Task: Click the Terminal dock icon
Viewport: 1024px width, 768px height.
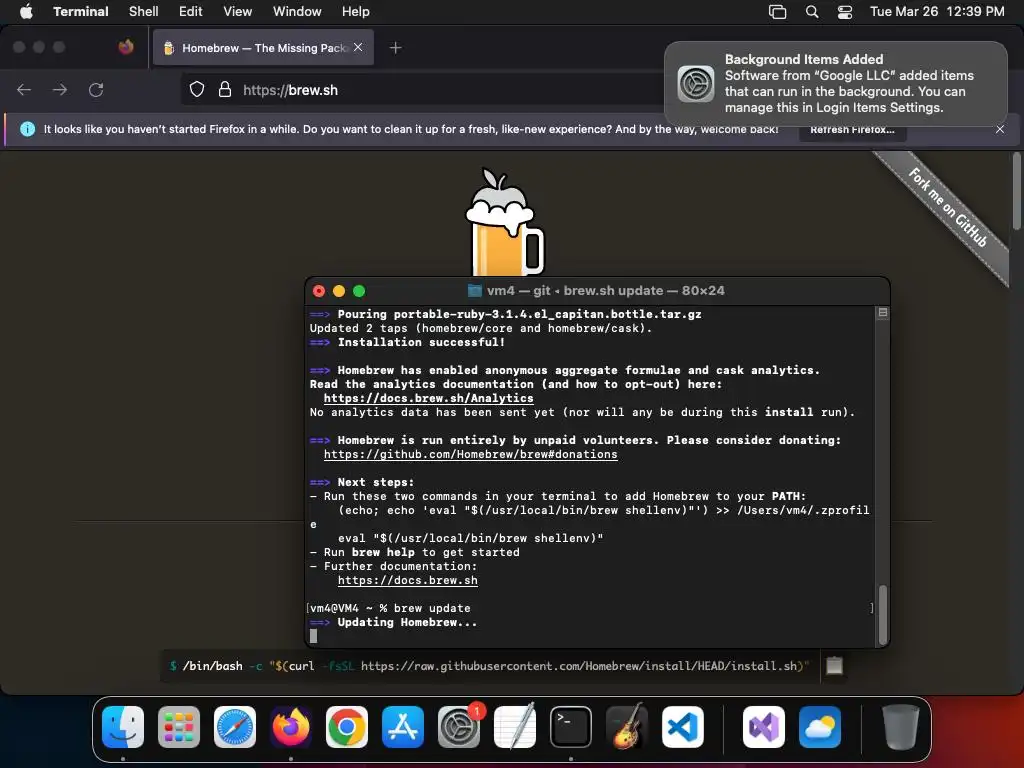Action: pyautogui.click(x=571, y=727)
